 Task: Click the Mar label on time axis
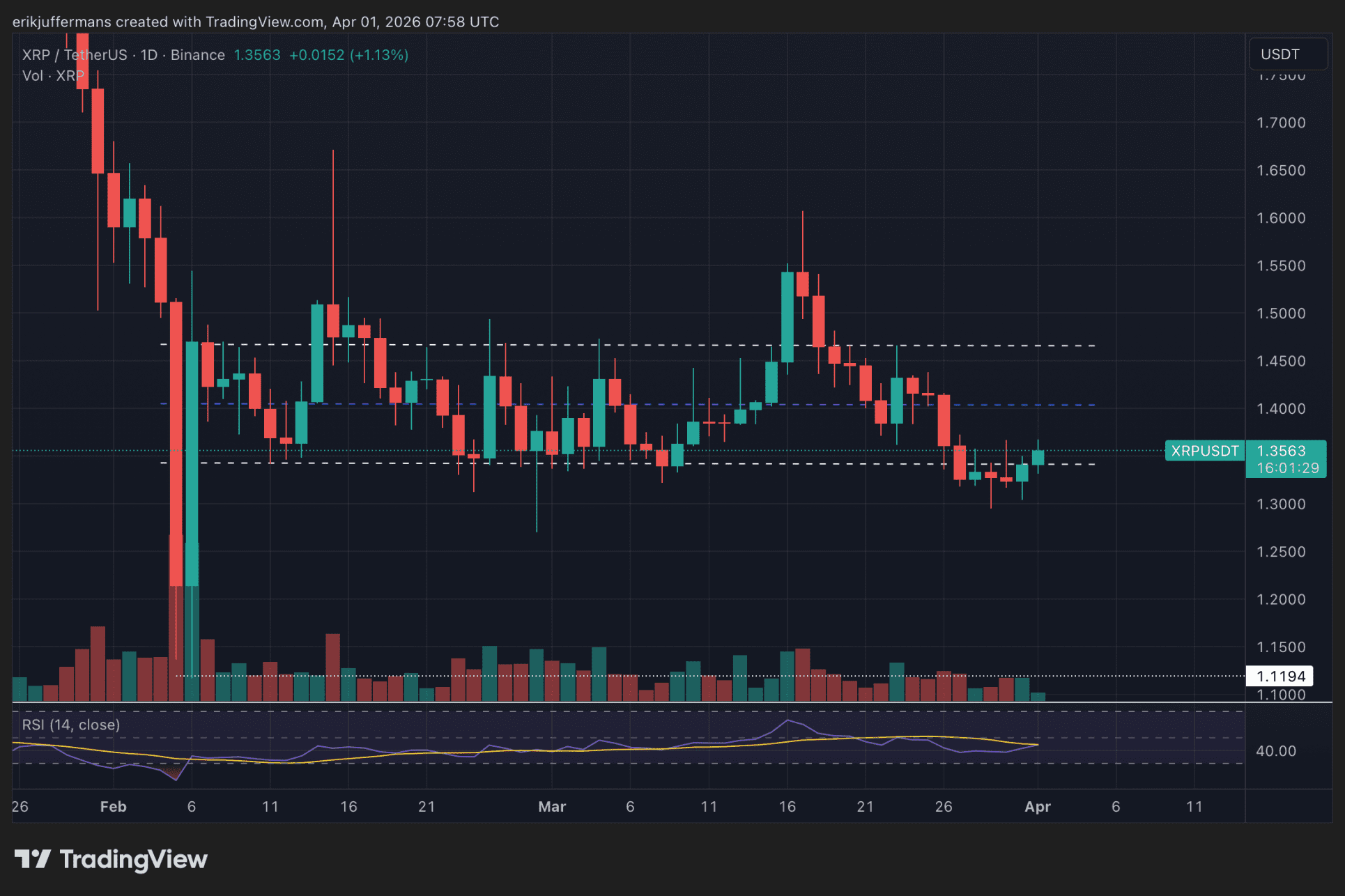tap(552, 806)
